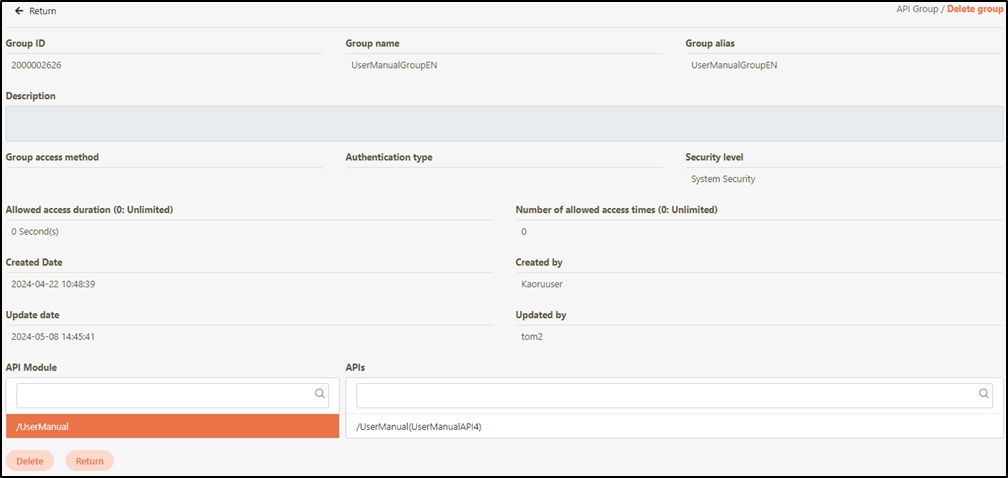Click the 0 Second(s) access duration value
This screenshot has height=478, width=1008.
(x=36, y=231)
